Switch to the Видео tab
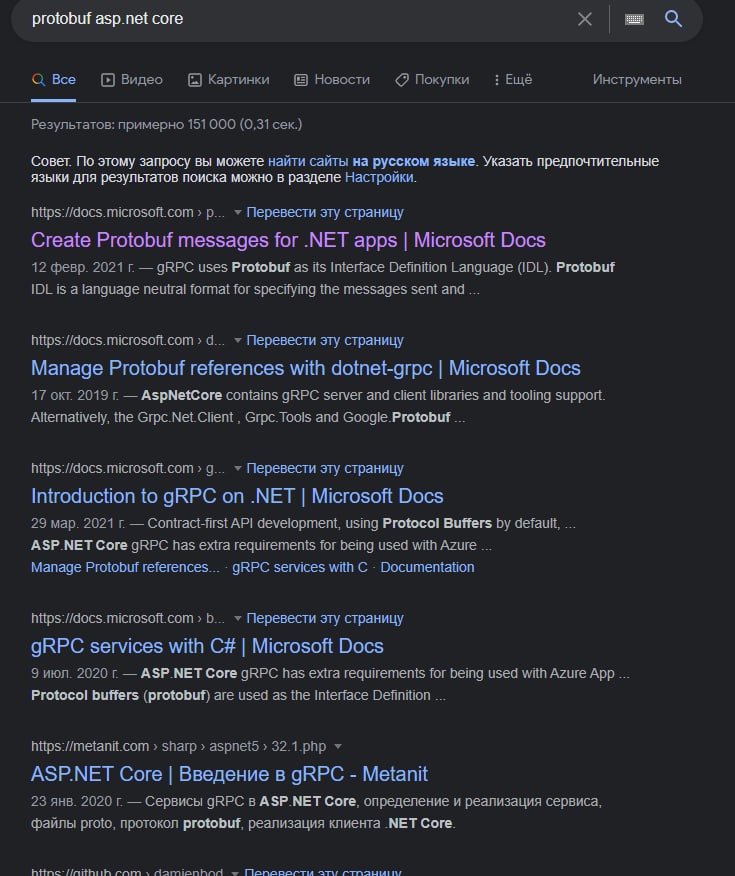 click(132, 79)
